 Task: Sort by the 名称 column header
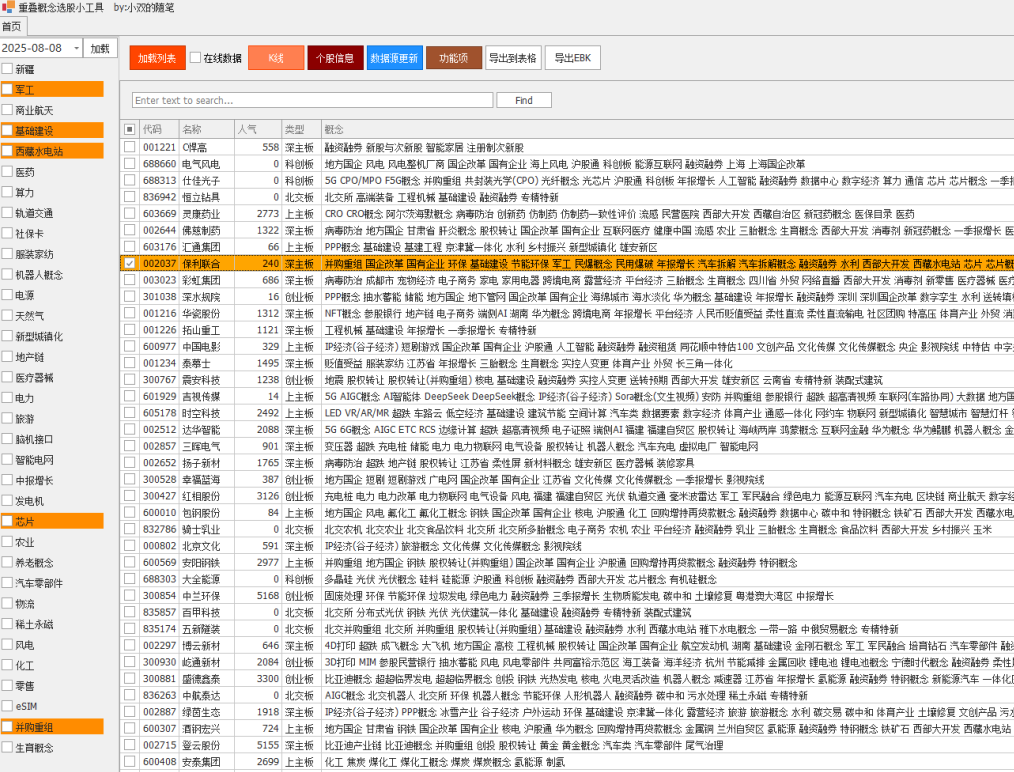pyautogui.click(x=206, y=129)
